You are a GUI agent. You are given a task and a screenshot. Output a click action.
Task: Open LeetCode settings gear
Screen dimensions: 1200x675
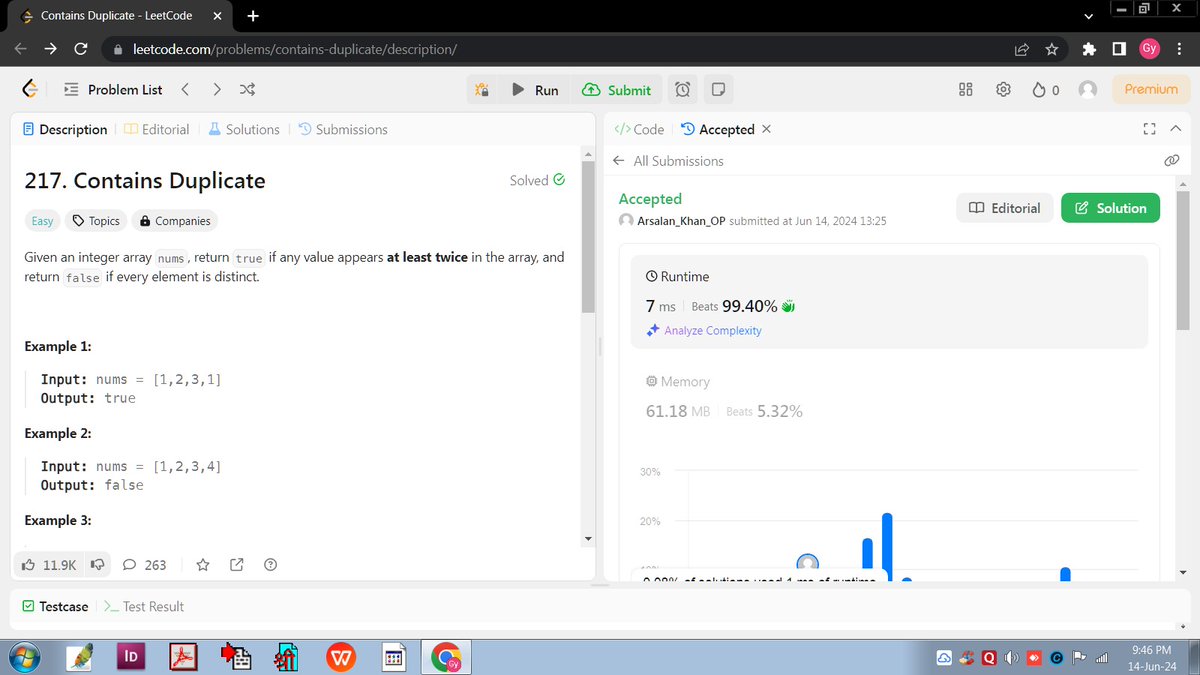coord(1004,90)
